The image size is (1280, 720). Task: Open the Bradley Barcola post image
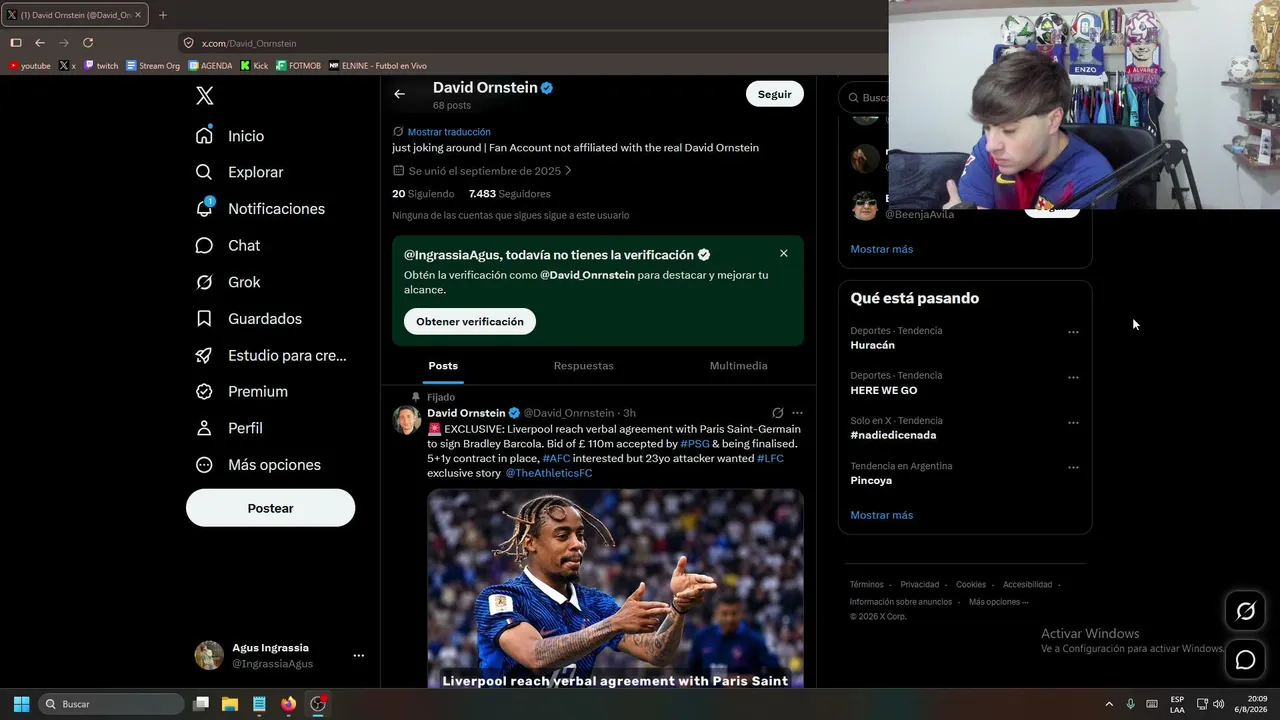click(615, 588)
